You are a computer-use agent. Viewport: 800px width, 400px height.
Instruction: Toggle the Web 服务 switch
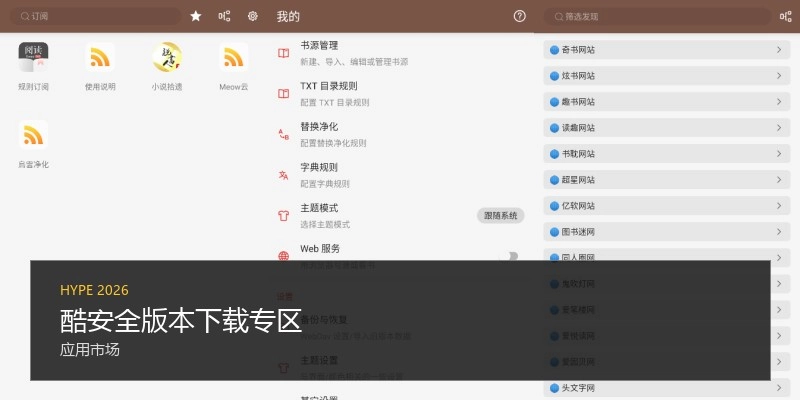click(x=509, y=256)
